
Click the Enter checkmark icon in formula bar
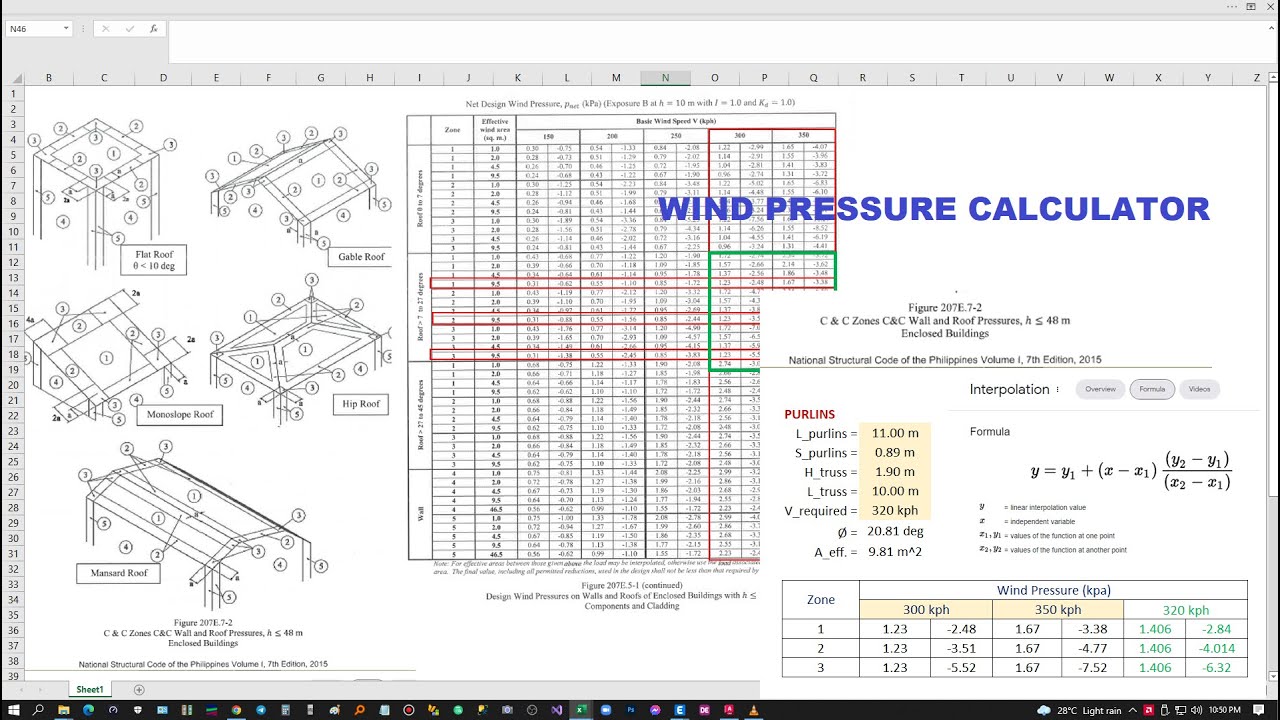[x=130, y=29]
